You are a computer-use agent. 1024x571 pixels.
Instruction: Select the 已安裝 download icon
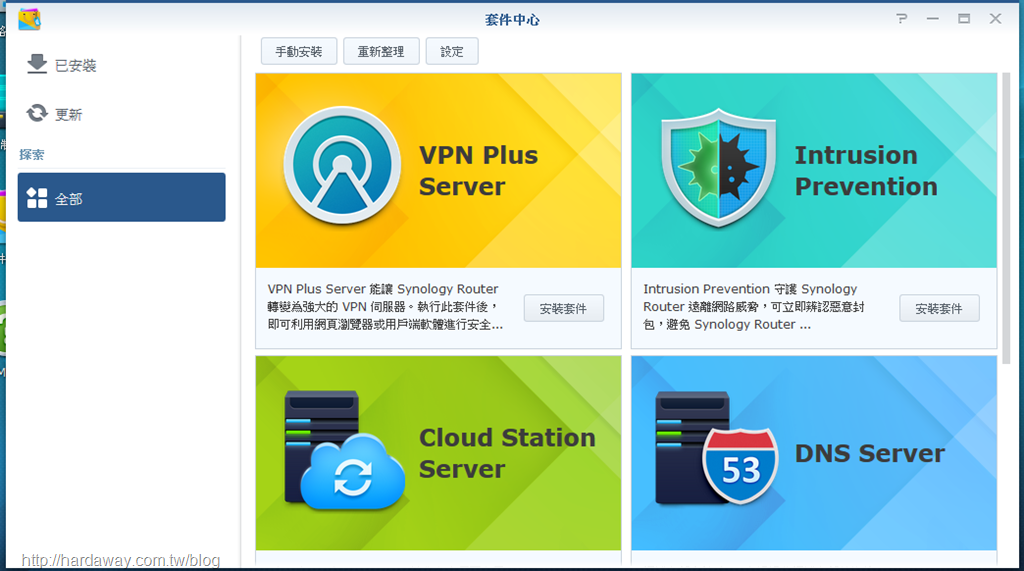(37, 64)
